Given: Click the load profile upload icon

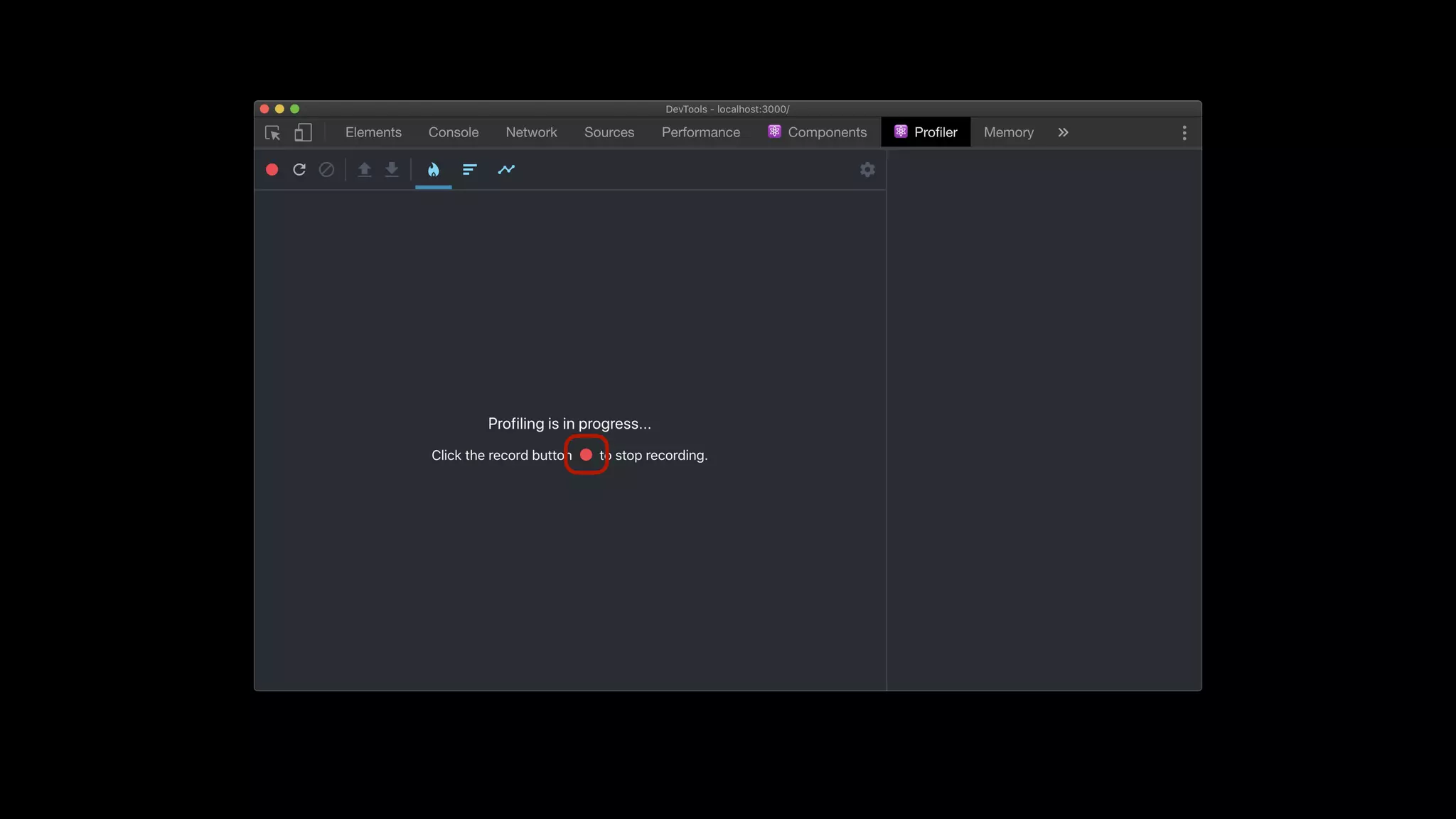Looking at the screenshot, I should tap(364, 170).
